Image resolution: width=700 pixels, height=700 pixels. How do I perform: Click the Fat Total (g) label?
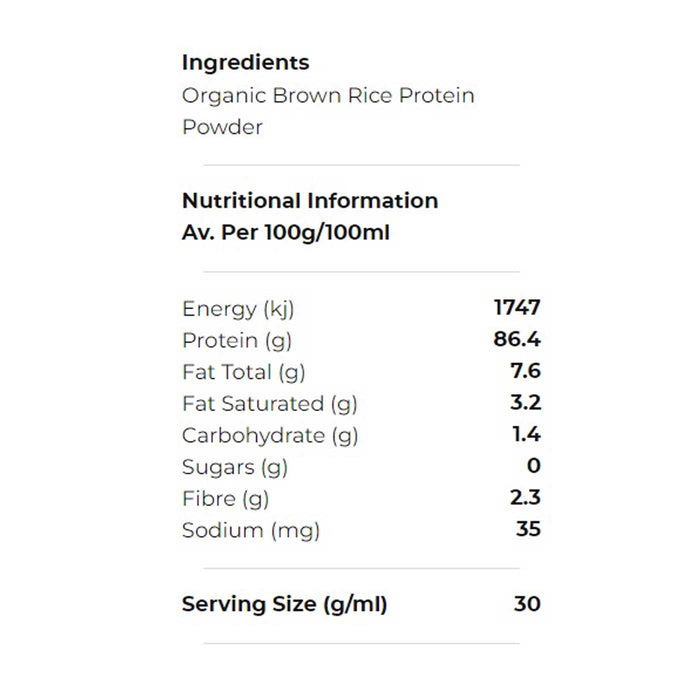(244, 372)
